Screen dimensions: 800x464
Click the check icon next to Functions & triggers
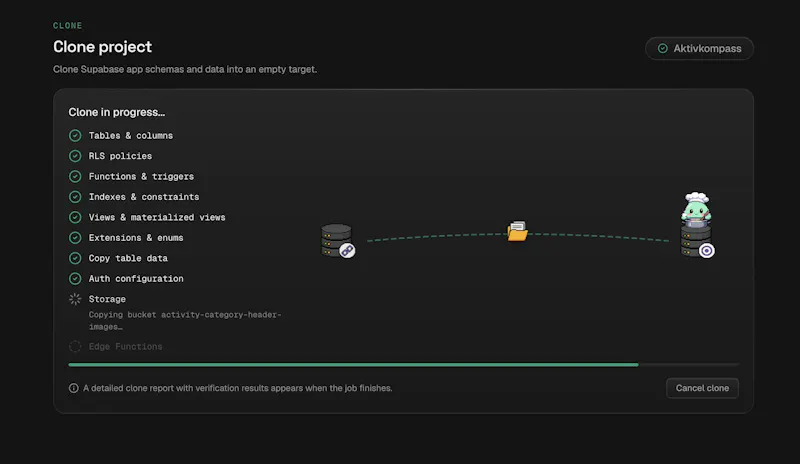pyautogui.click(x=75, y=176)
